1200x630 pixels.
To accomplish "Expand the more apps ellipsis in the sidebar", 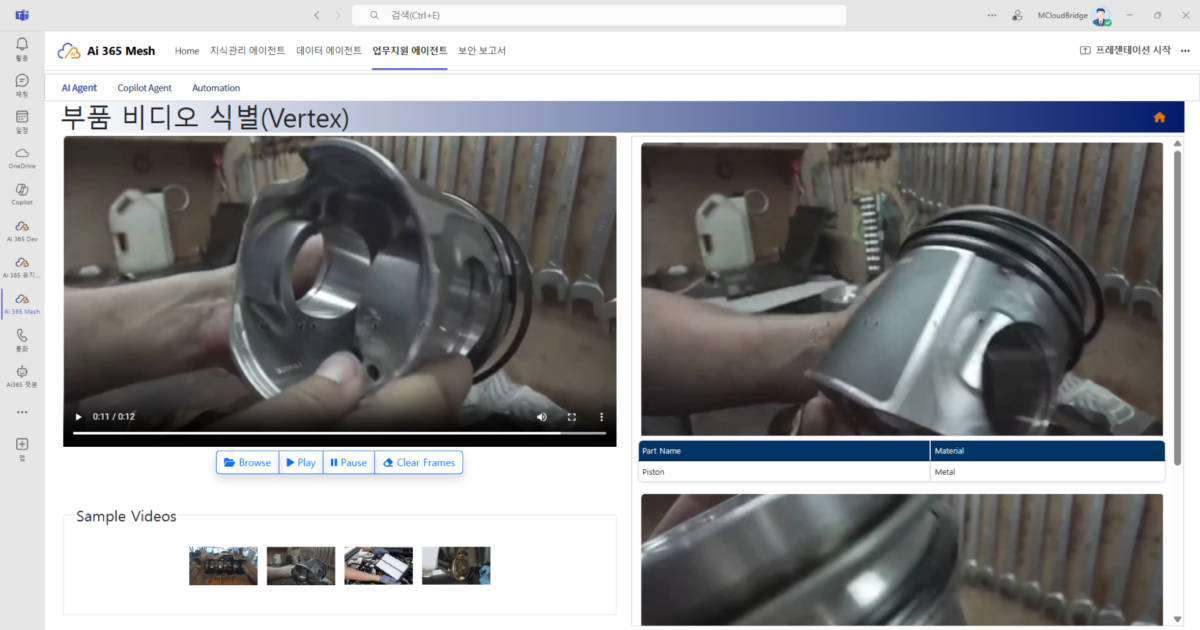I will coord(22,411).
